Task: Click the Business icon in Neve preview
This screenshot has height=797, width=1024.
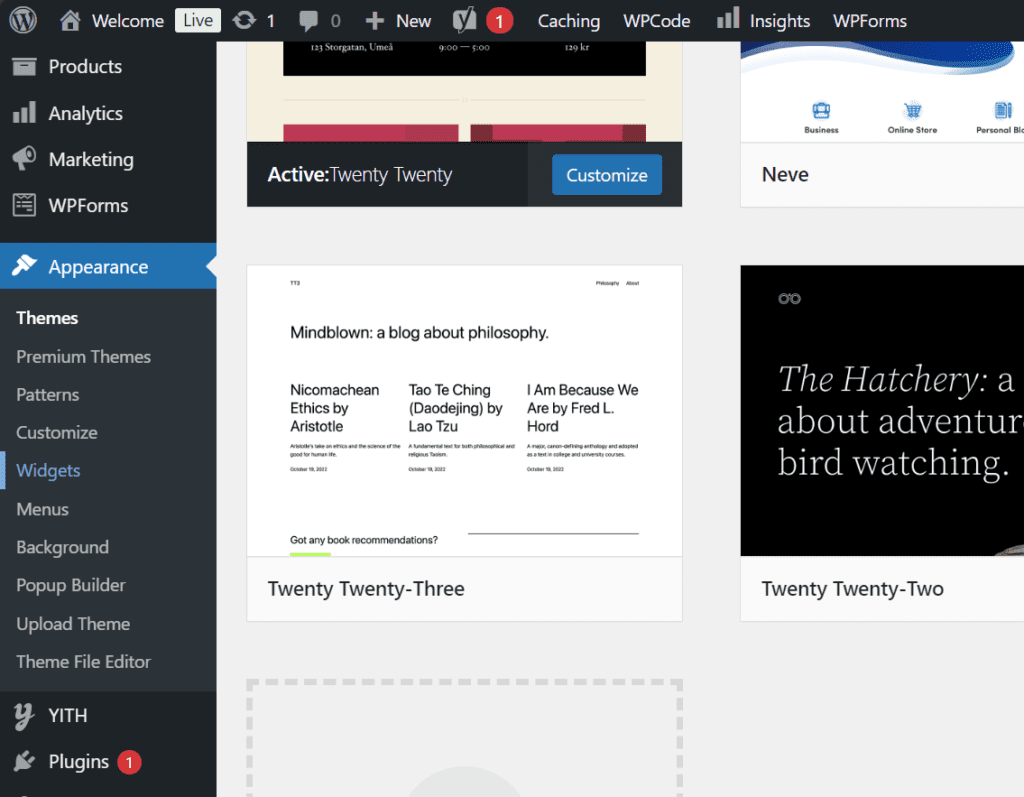Action: pos(821,110)
